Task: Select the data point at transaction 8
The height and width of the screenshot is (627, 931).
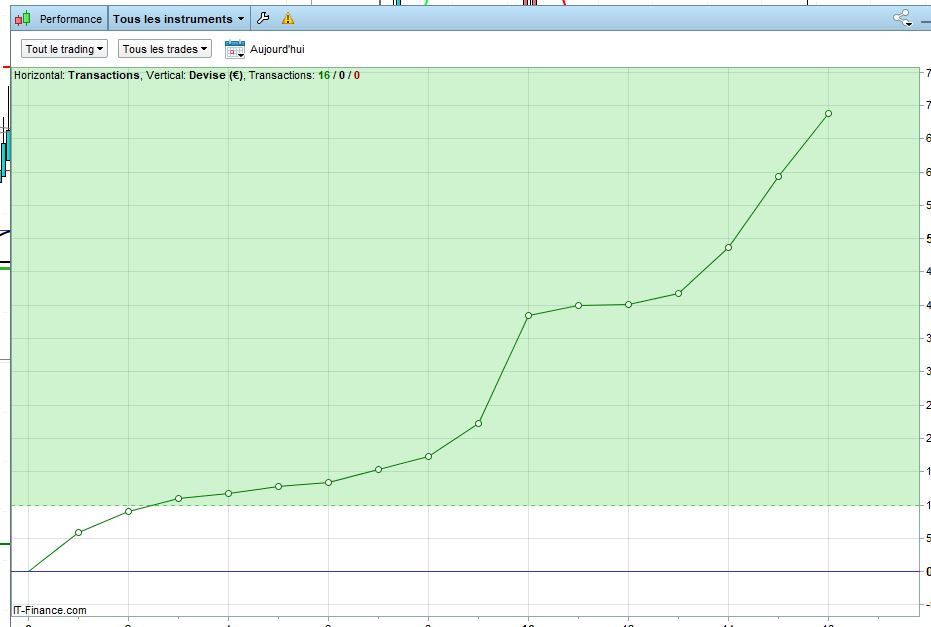Action: coord(428,456)
